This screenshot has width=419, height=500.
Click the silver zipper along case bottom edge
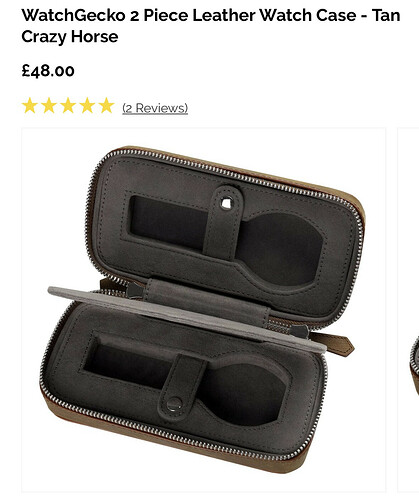(173, 432)
